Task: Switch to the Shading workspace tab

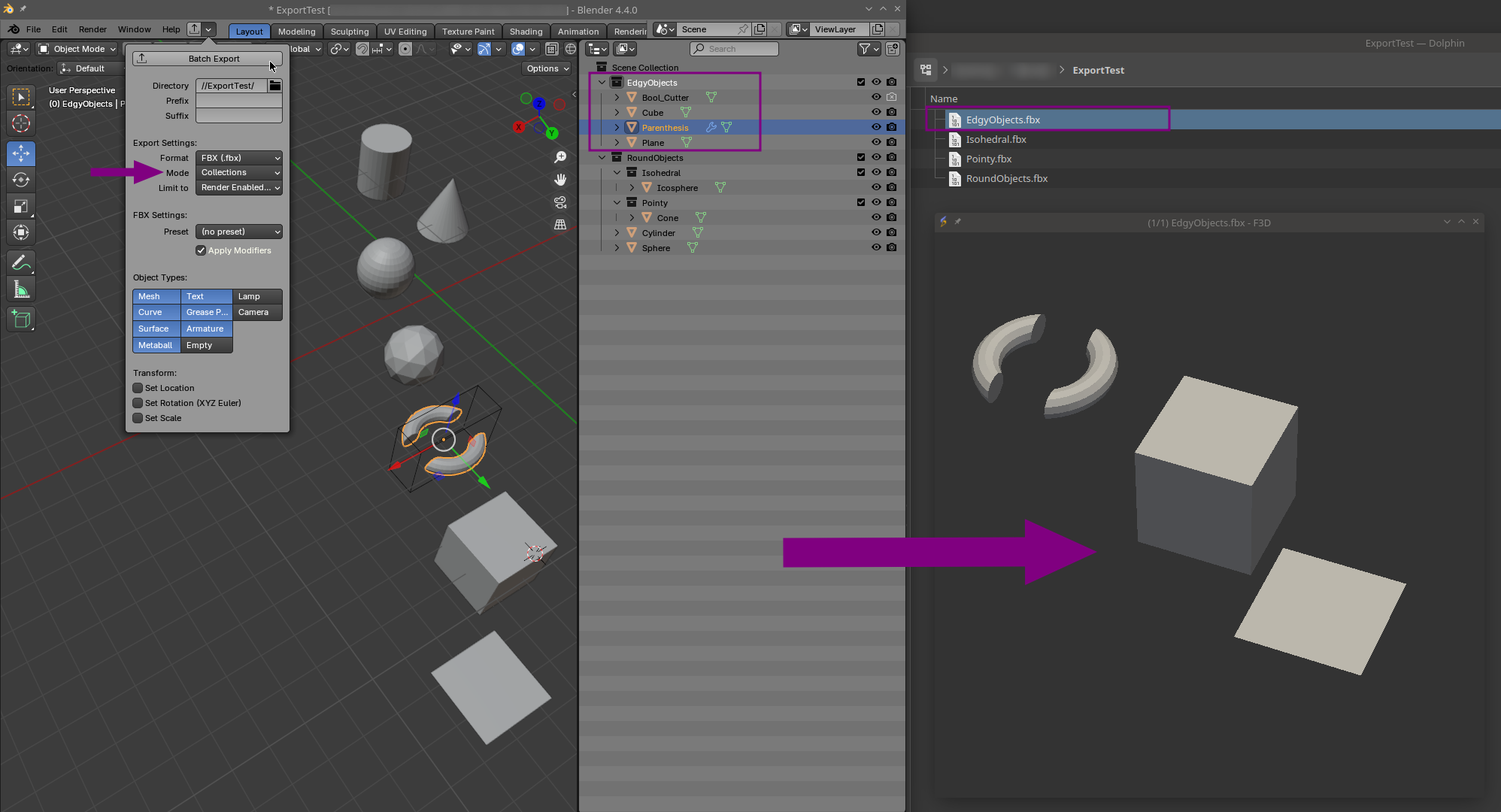Action: pyautogui.click(x=526, y=31)
